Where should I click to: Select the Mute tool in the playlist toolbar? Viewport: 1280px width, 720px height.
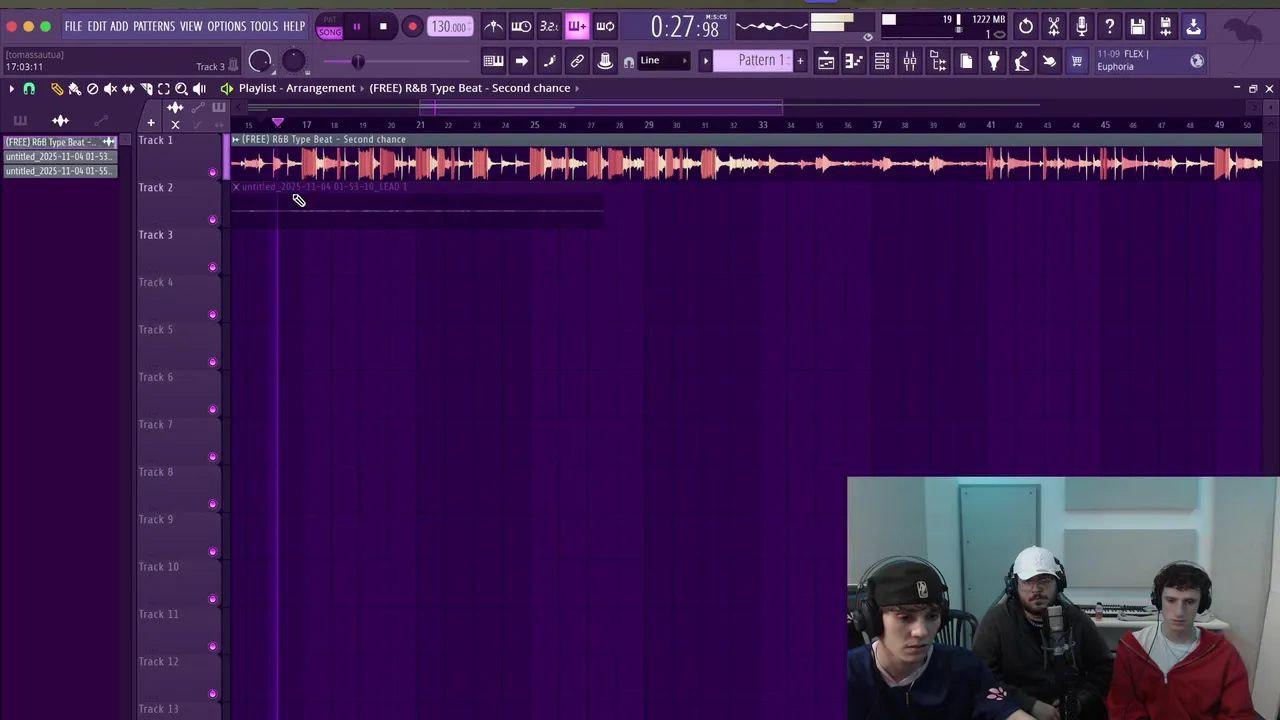pos(110,89)
